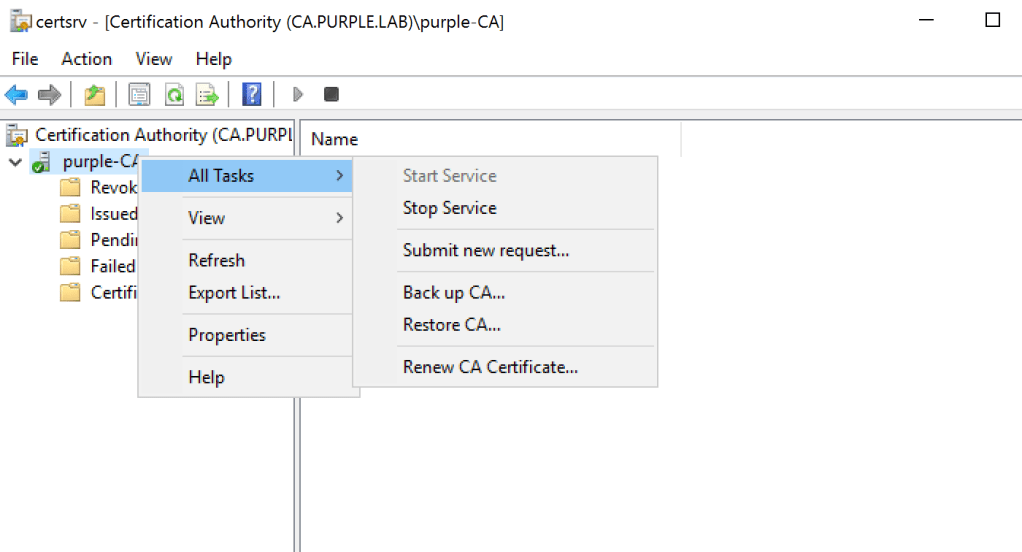Select Submit new request option

[486, 250]
